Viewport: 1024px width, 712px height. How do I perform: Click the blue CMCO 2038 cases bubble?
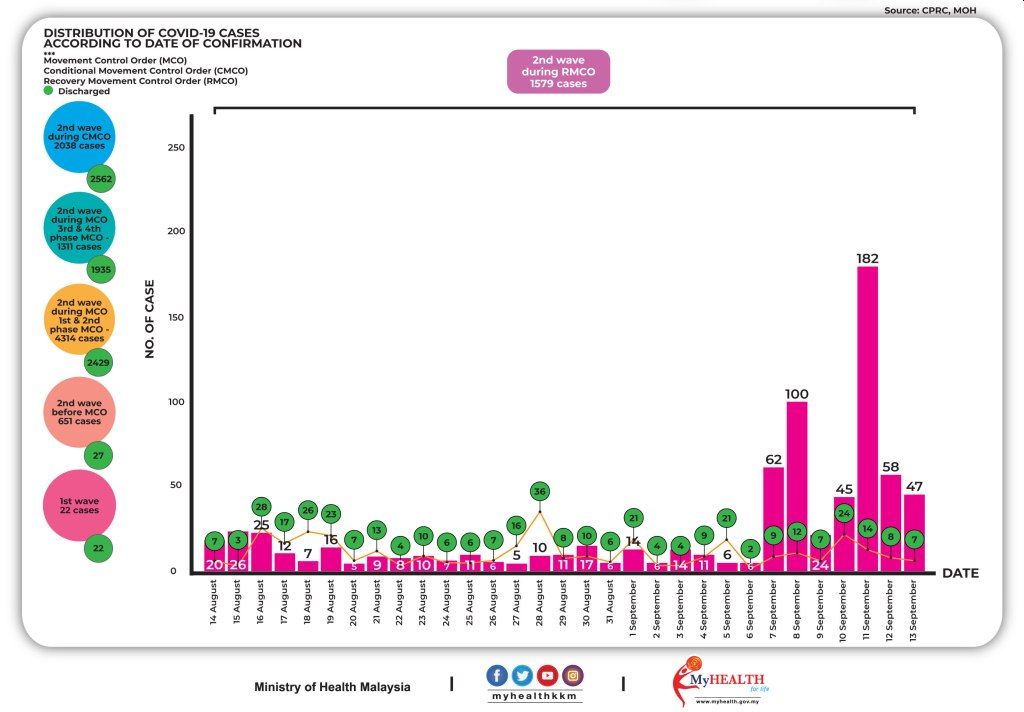79,139
